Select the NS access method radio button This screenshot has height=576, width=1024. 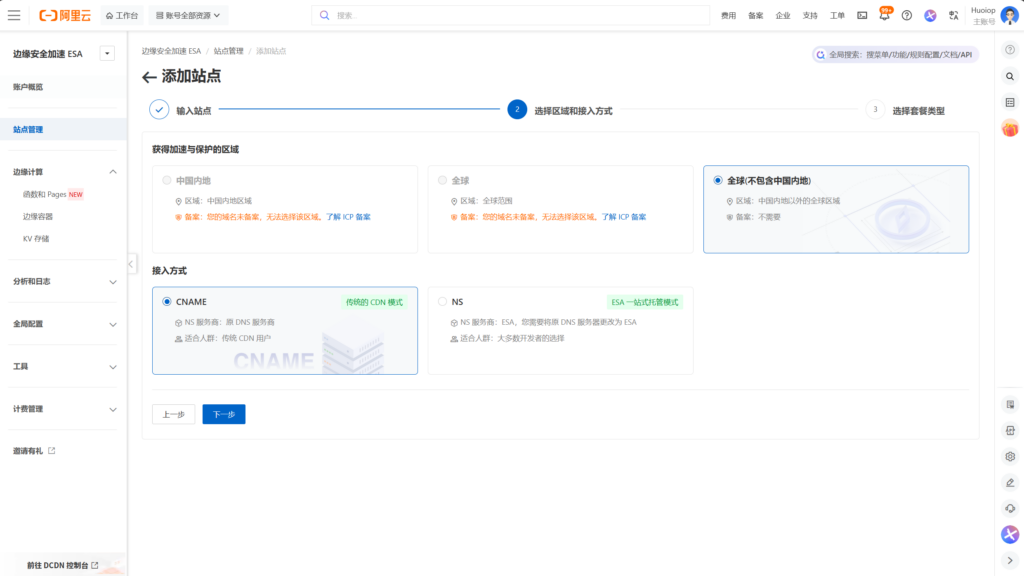443,301
